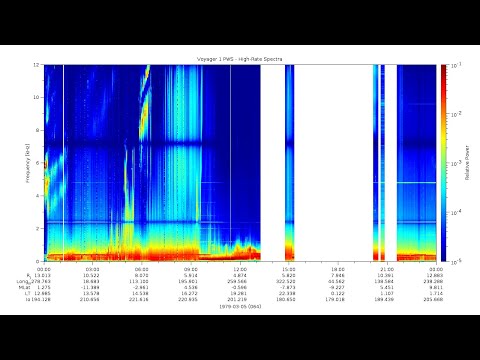
Task: Click the 15:00 time axis label
Action: 289,269
